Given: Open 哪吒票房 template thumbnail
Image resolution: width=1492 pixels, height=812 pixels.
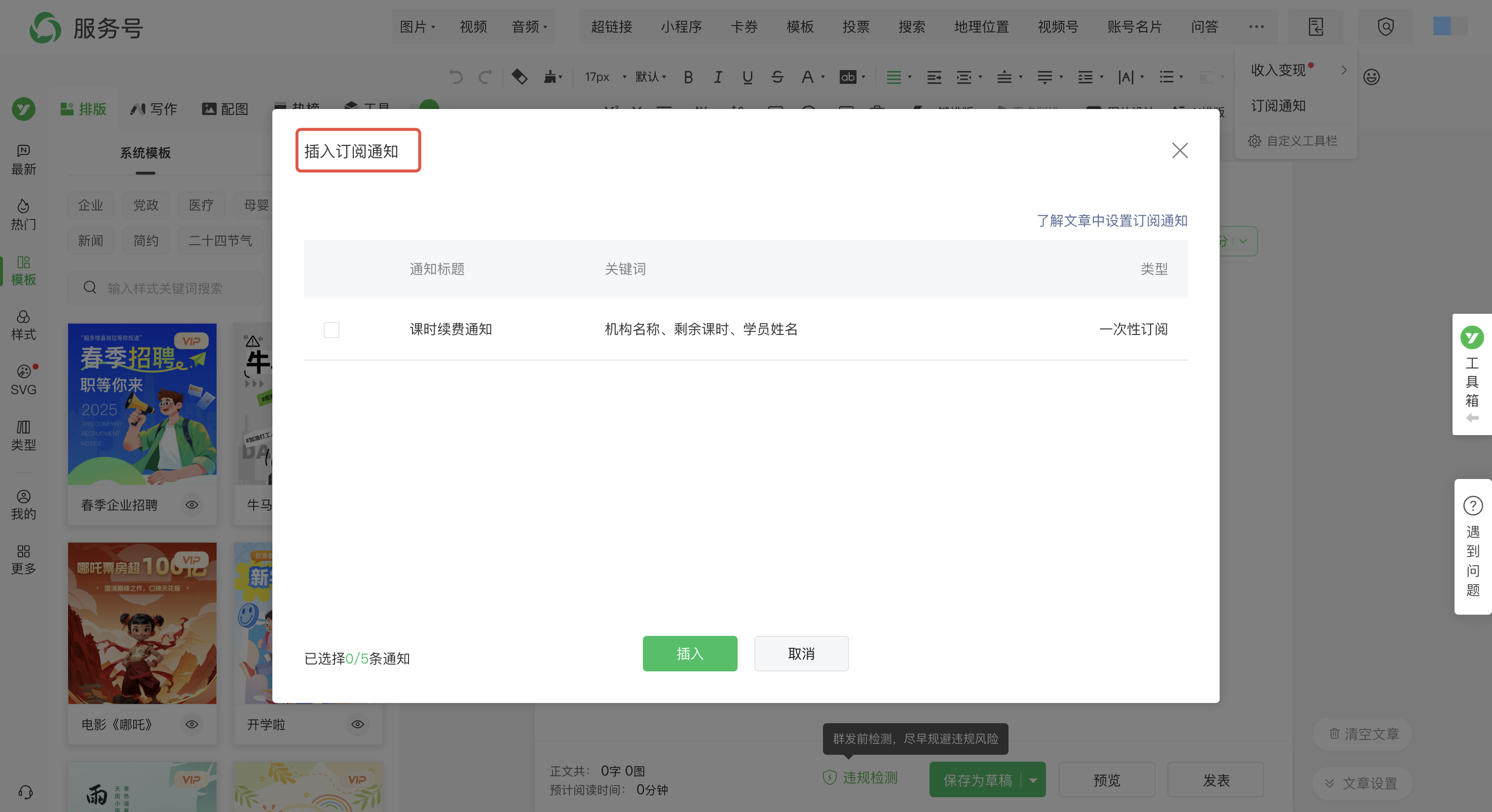Looking at the screenshot, I should click(x=142, y=623).
